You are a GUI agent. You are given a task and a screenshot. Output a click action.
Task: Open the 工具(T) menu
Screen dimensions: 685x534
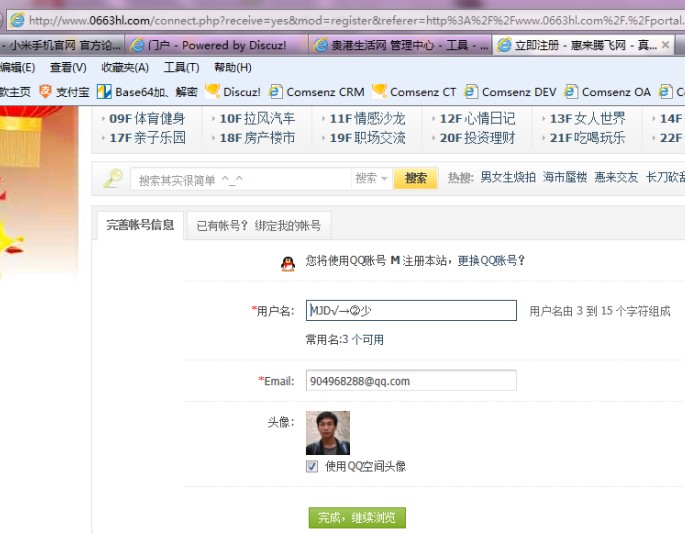[181, 67]
